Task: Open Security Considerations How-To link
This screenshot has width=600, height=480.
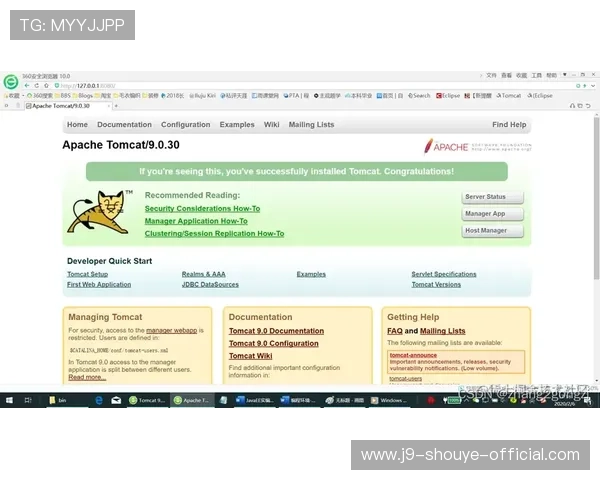Action: pos(202,209)
